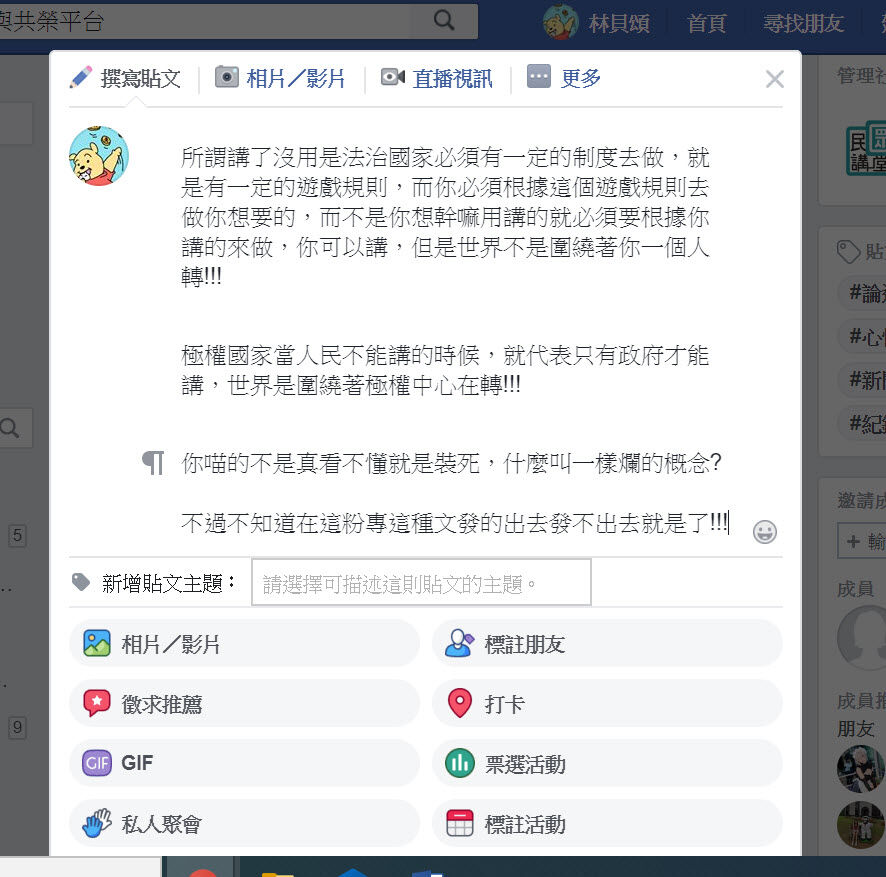Open the GIF picker
Screen dimensions: 886x877
point(244,763)
